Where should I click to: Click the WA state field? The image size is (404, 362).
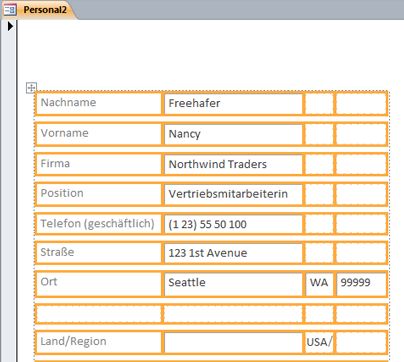pyautogui.click(x=319, y=284)
